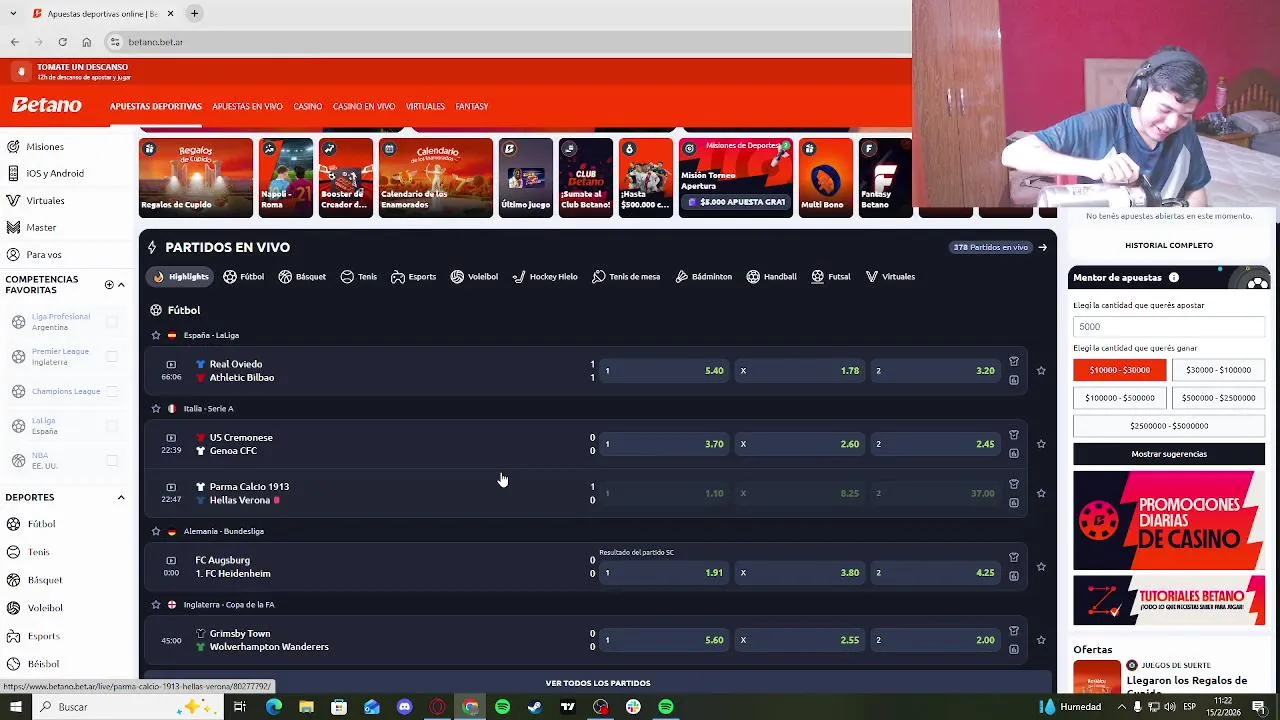This screenshot has width=1280, height=720.
Task: Favorite Alemania - Bundesliga league star
Action: coord(155,532)
